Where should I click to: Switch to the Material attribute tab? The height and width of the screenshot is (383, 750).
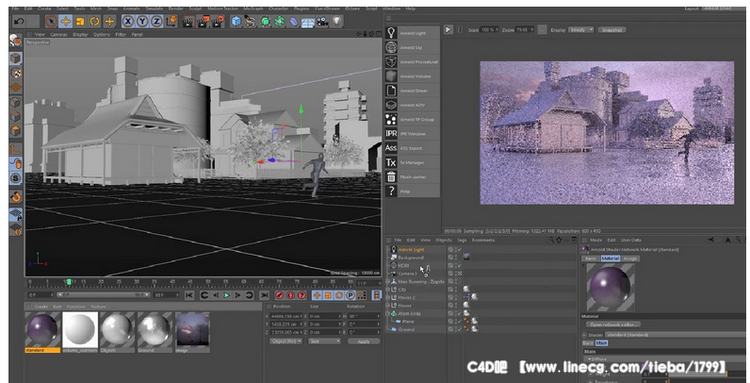point(610,258)
